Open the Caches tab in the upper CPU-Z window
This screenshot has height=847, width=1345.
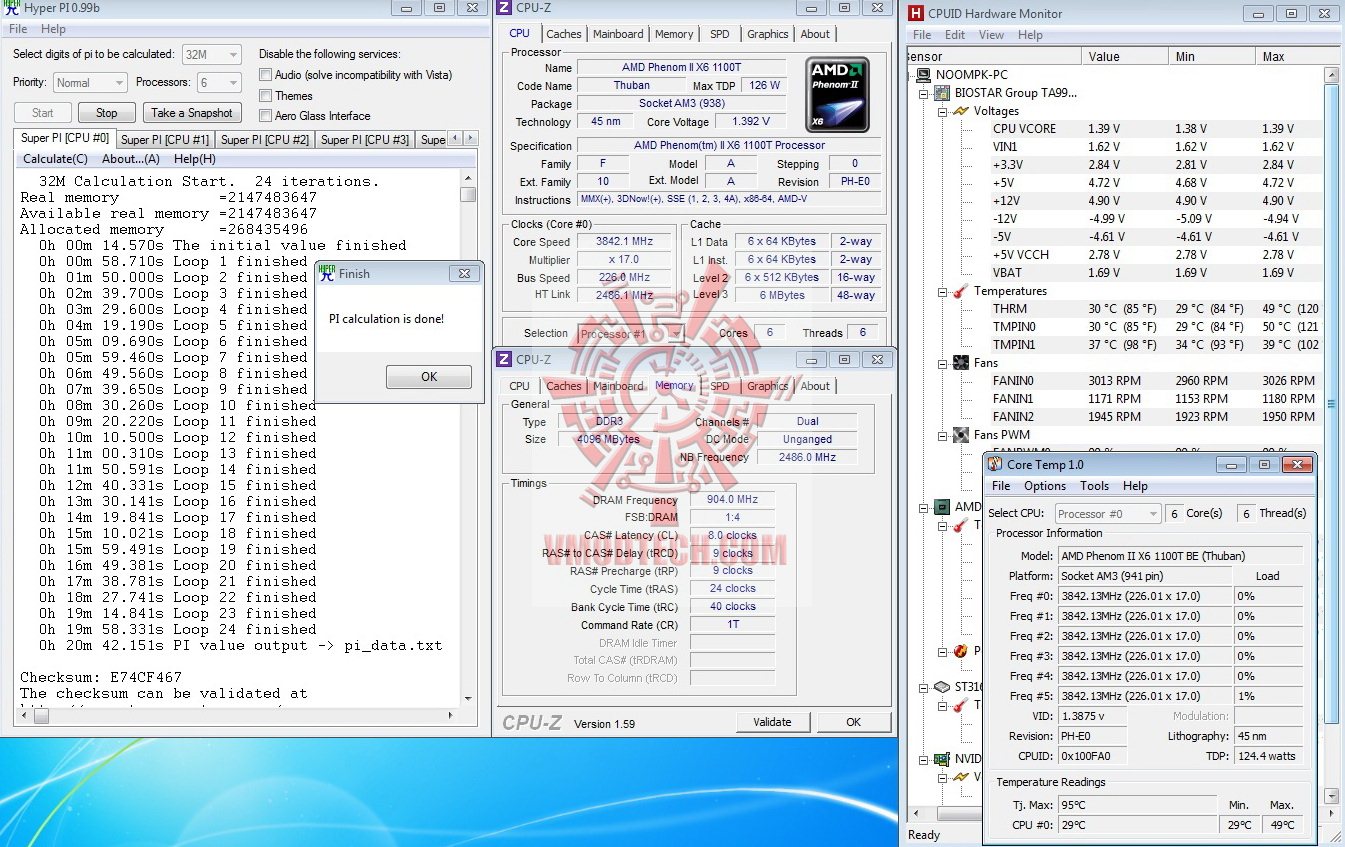563,34
